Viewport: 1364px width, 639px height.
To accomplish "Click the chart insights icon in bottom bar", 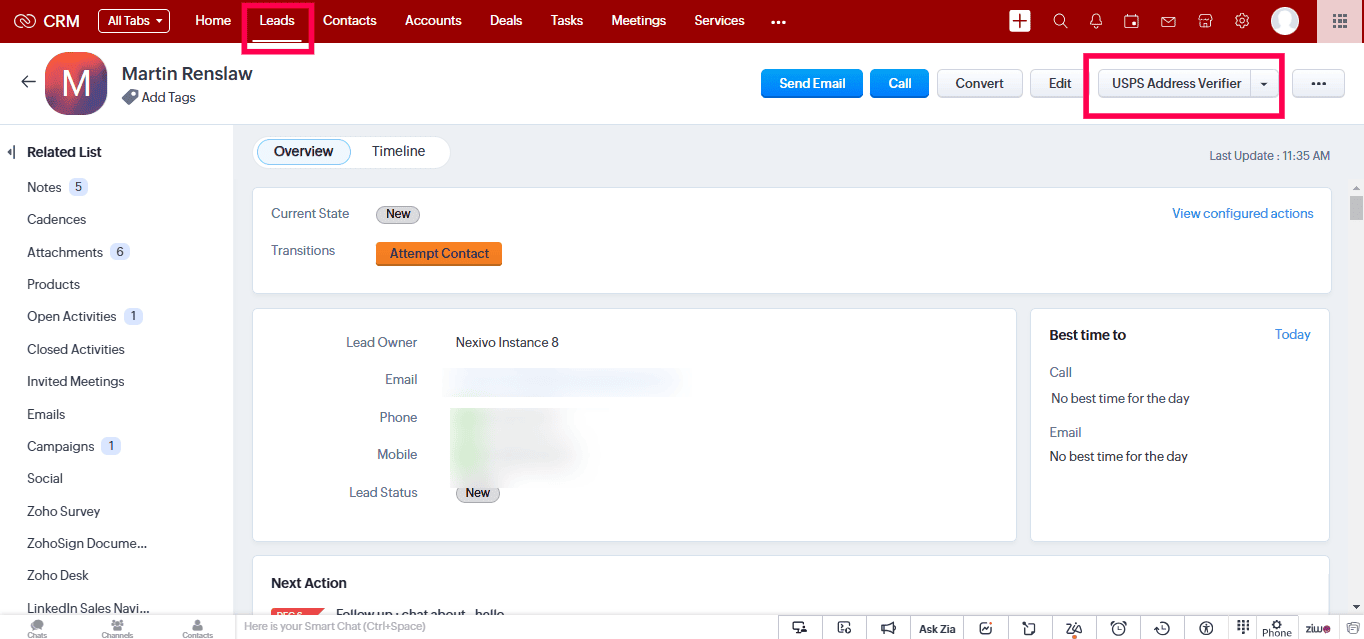I will click(x=985, y=628).
